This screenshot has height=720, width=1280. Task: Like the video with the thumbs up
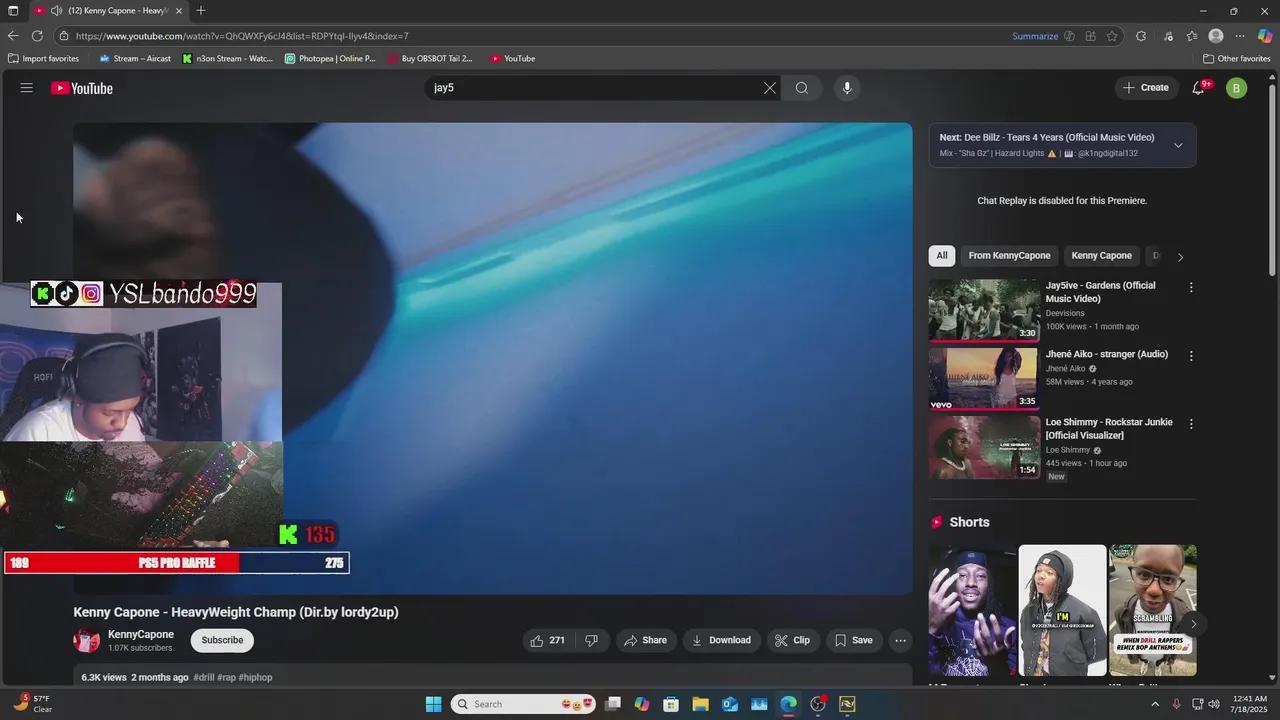[x=547, y=640]
